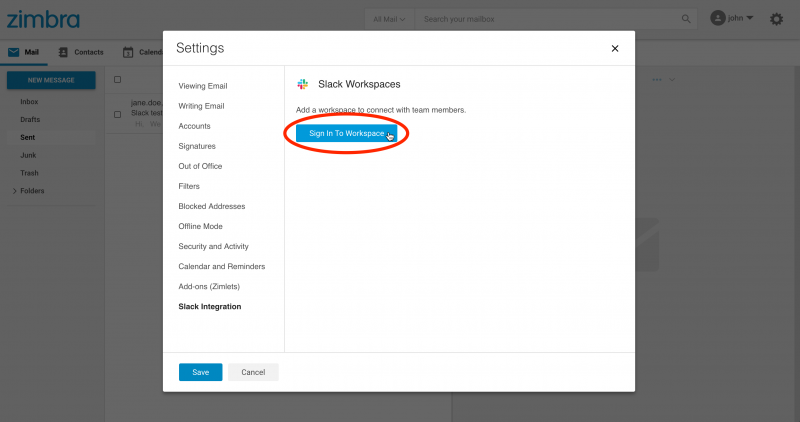800x422 pixels.
Task: Select the Filters settings section
Action: 189,186
